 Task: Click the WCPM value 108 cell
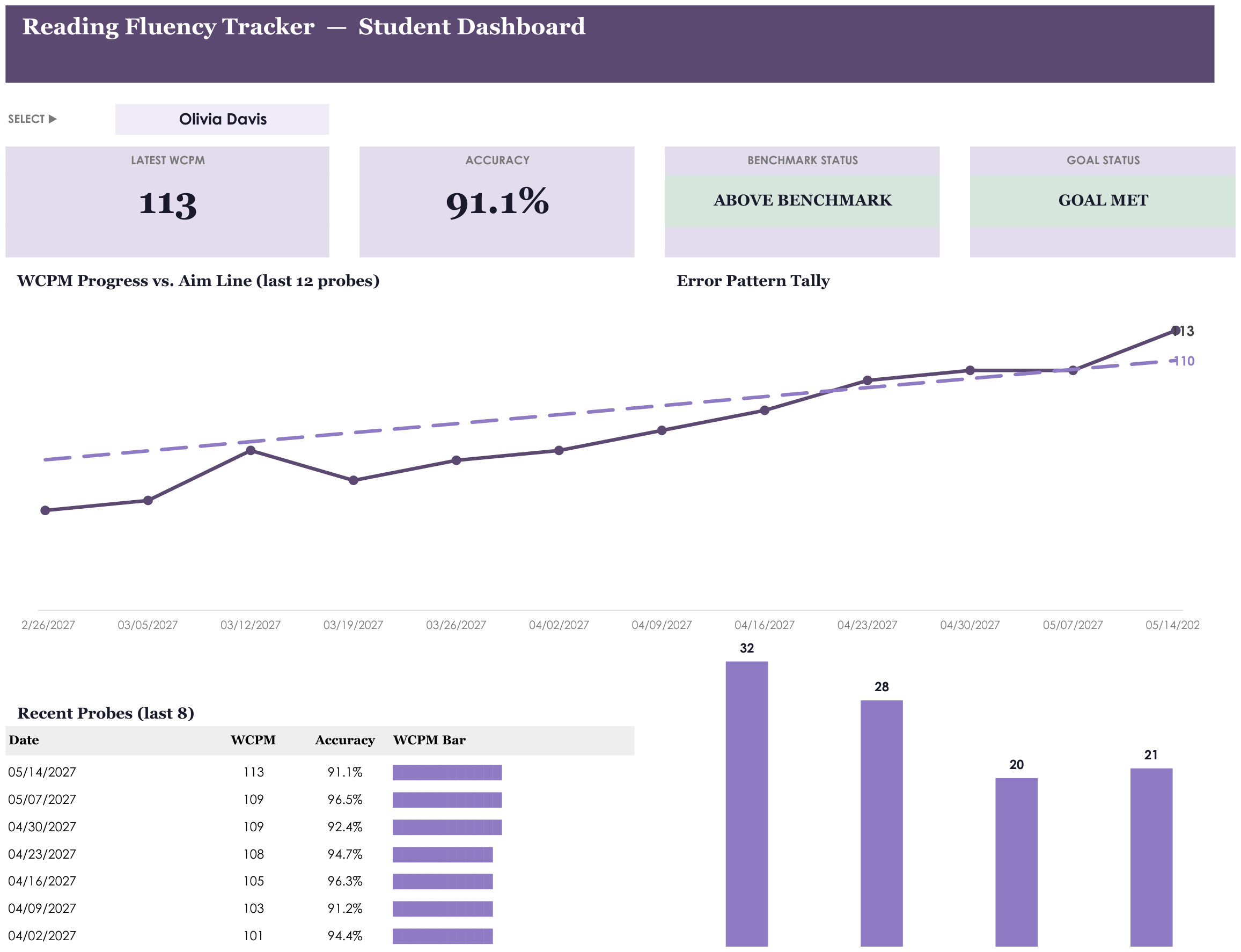pyautogui.click(x=253, y=854)
